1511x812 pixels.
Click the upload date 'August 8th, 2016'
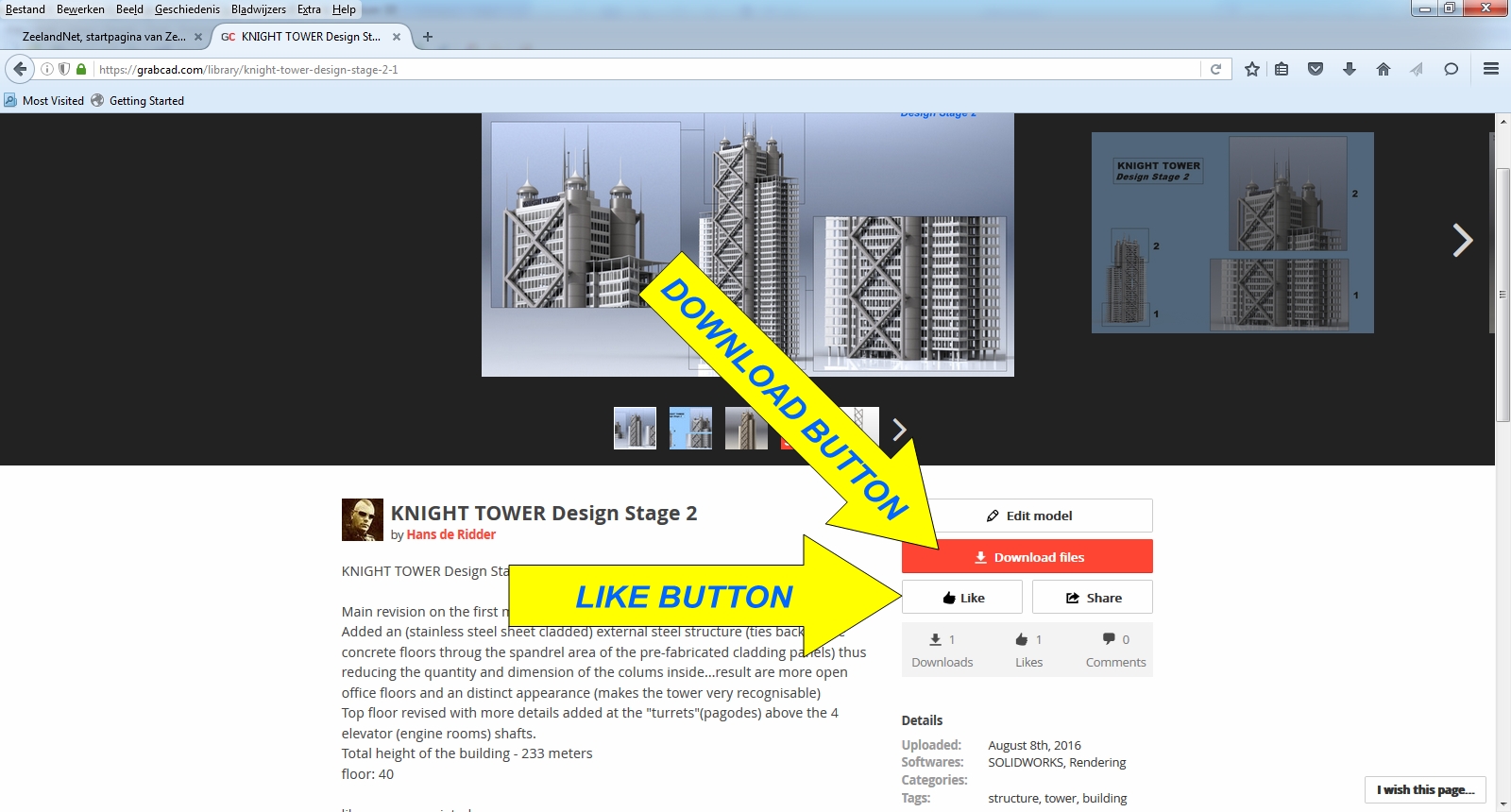click(x=1034, y=745)
